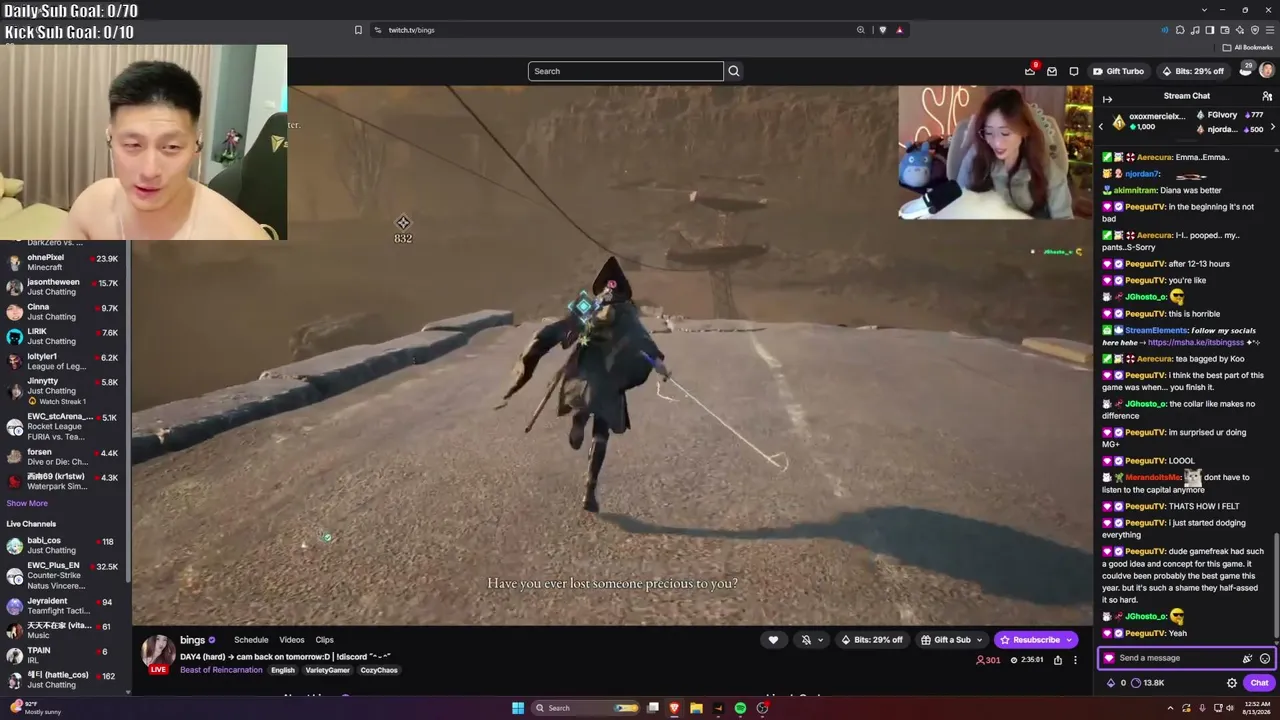1280x720 pixels.
Task: Click the page zoom magnifier icon
Action: (860, 30)
